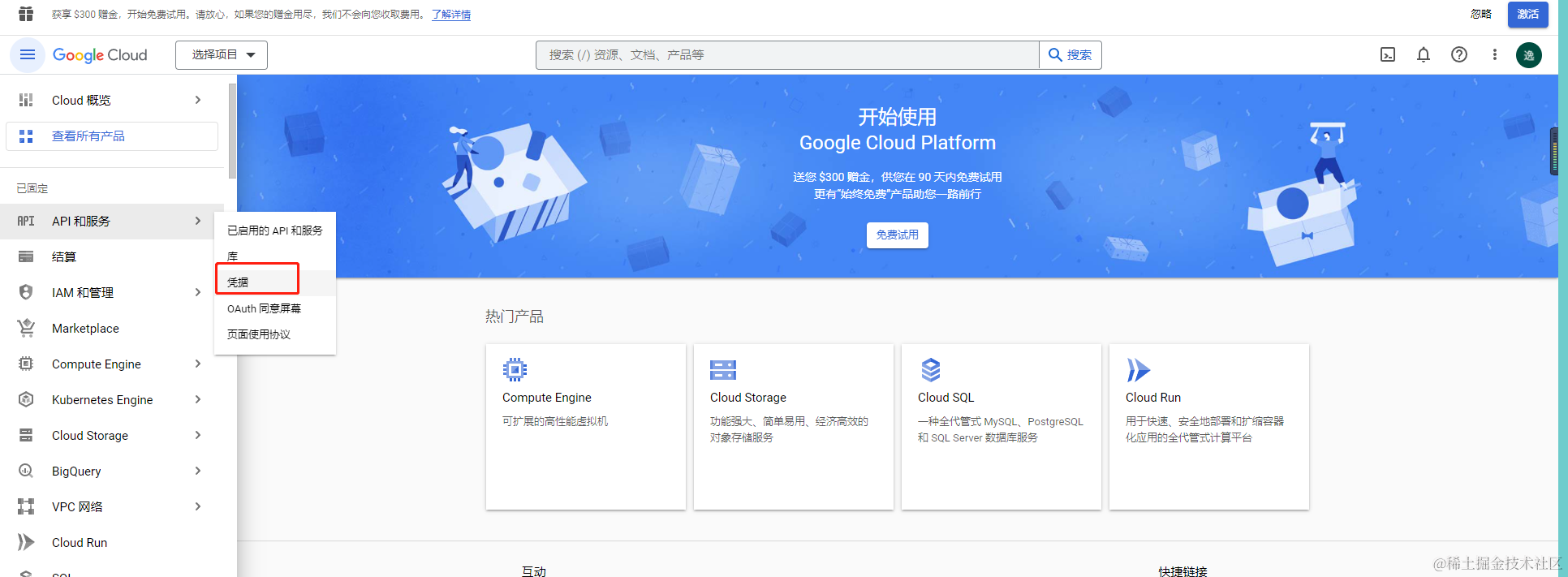The width and height of the screenshot is (1568, 577).
Task: Open the Cloud Storage product card
Action: pos(794,427)
